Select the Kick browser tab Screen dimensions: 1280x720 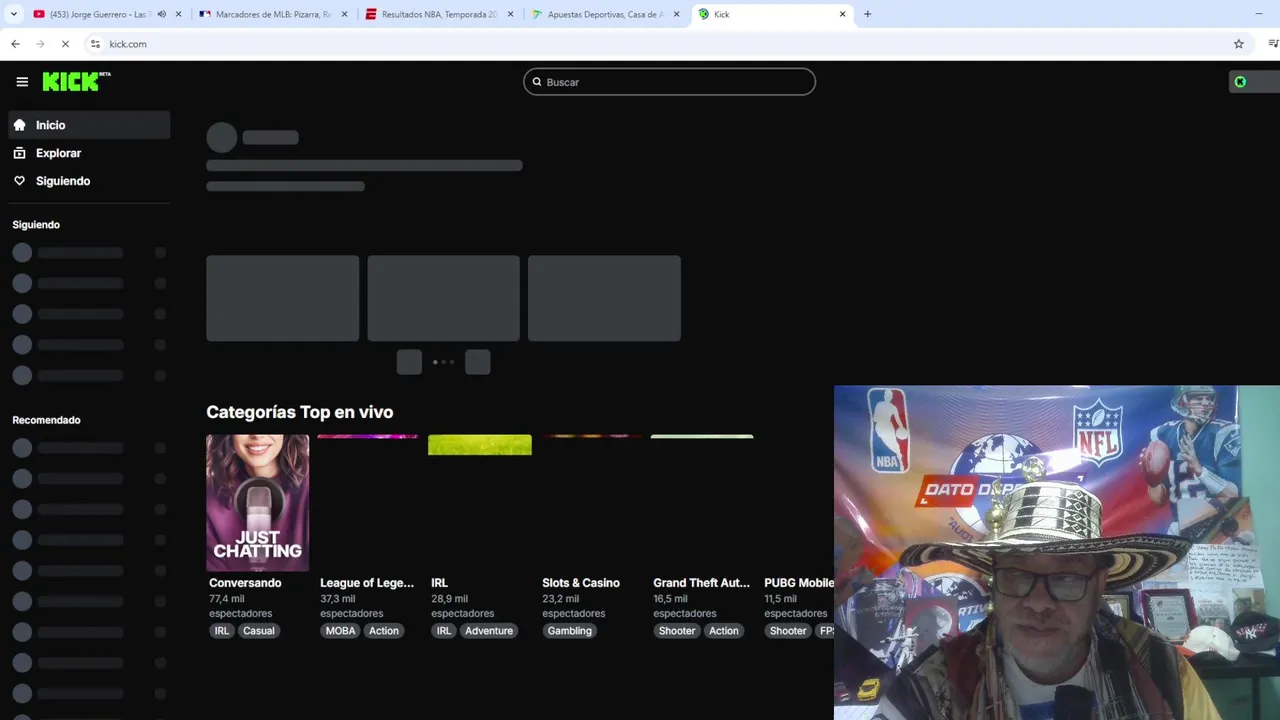pos(771,14)
